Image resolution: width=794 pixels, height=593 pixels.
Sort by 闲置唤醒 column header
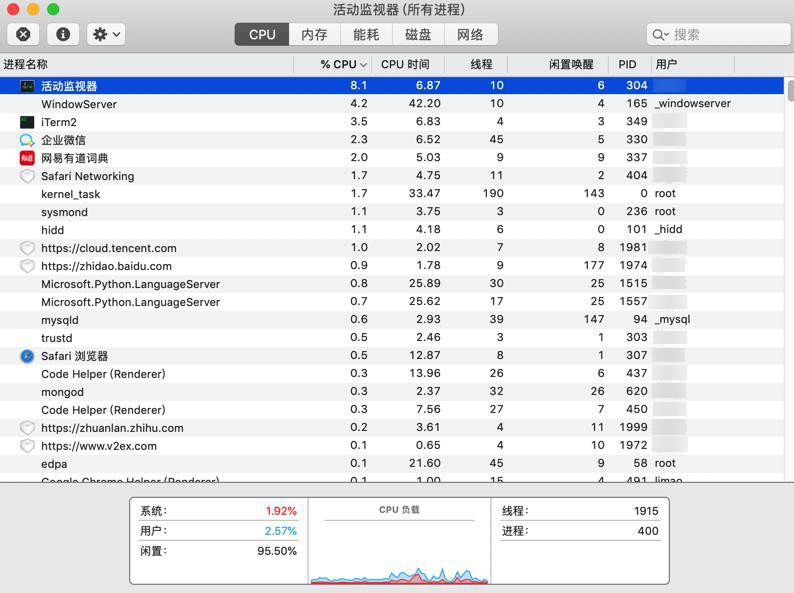click(558, 64)
